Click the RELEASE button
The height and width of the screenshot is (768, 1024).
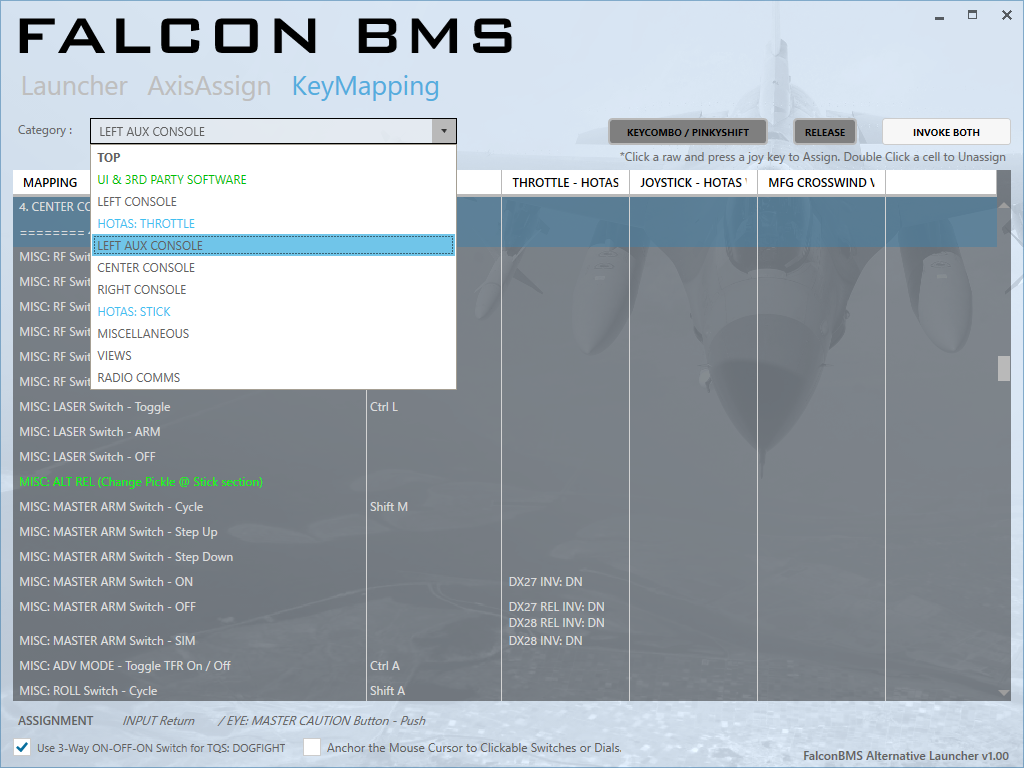825,132
